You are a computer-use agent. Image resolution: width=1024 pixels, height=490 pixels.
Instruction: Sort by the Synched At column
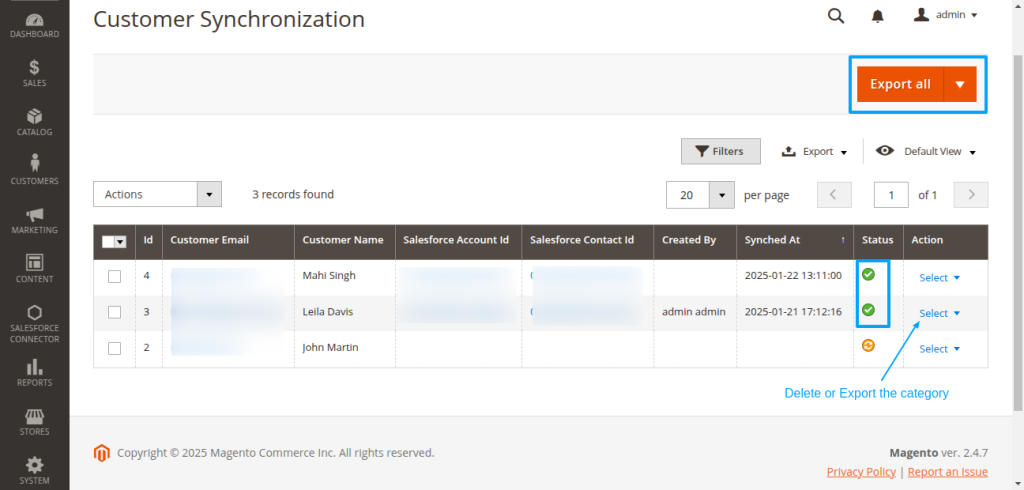pos(795,240)
